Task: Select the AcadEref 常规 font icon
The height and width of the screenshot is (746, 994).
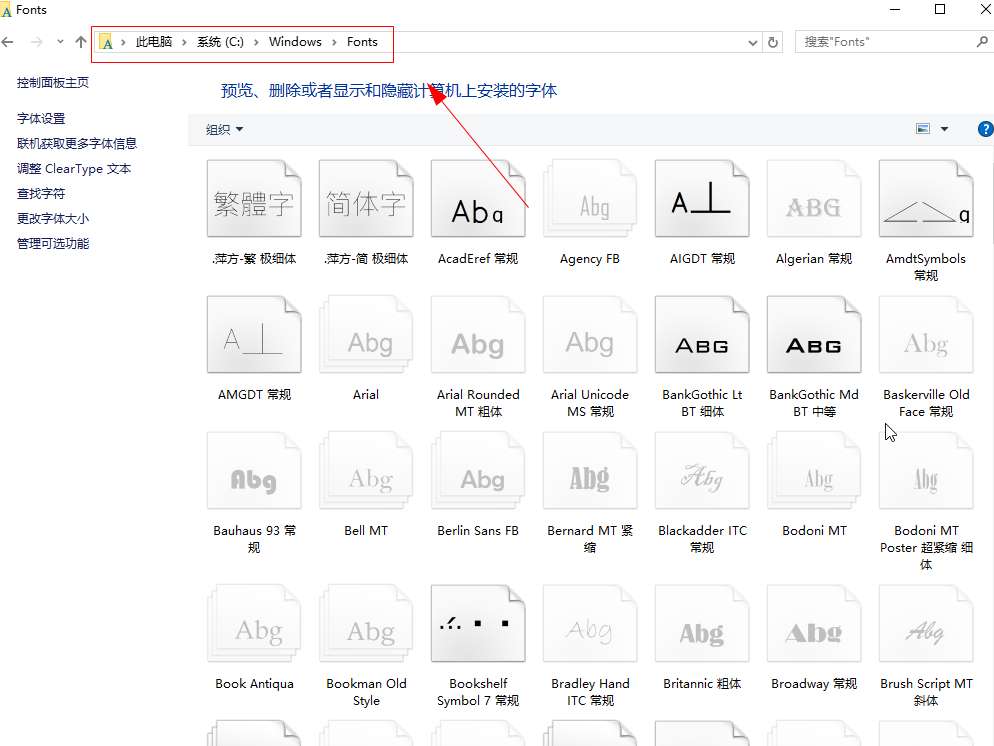Action: tap(478, 199)
